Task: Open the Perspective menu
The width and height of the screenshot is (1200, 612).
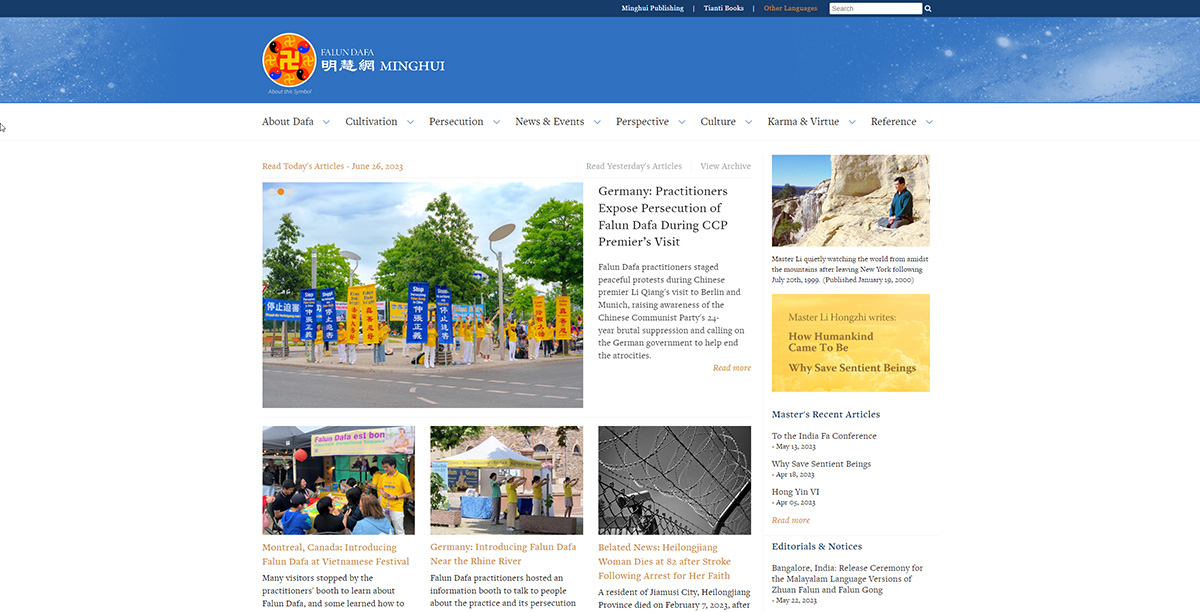Action: (642, 122)
